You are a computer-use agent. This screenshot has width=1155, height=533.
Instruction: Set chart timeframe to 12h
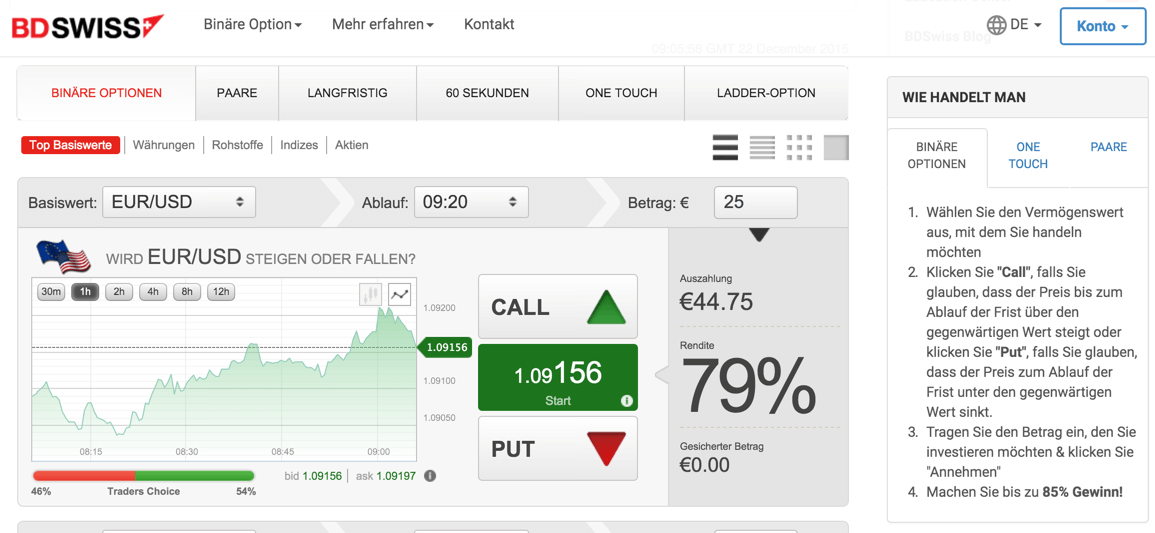[x=221, y=292]
